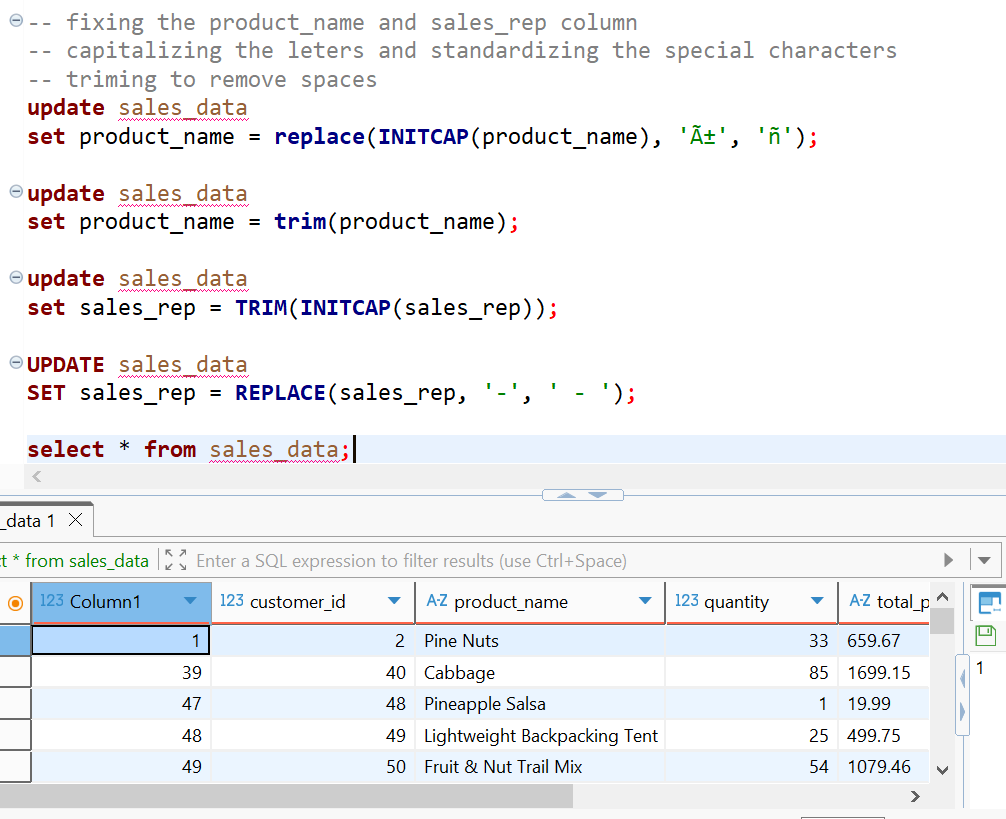The height and width of the screenshot is (819, 1006).
Task: Select the quantity column header
Action: click(x=751, y=602)
